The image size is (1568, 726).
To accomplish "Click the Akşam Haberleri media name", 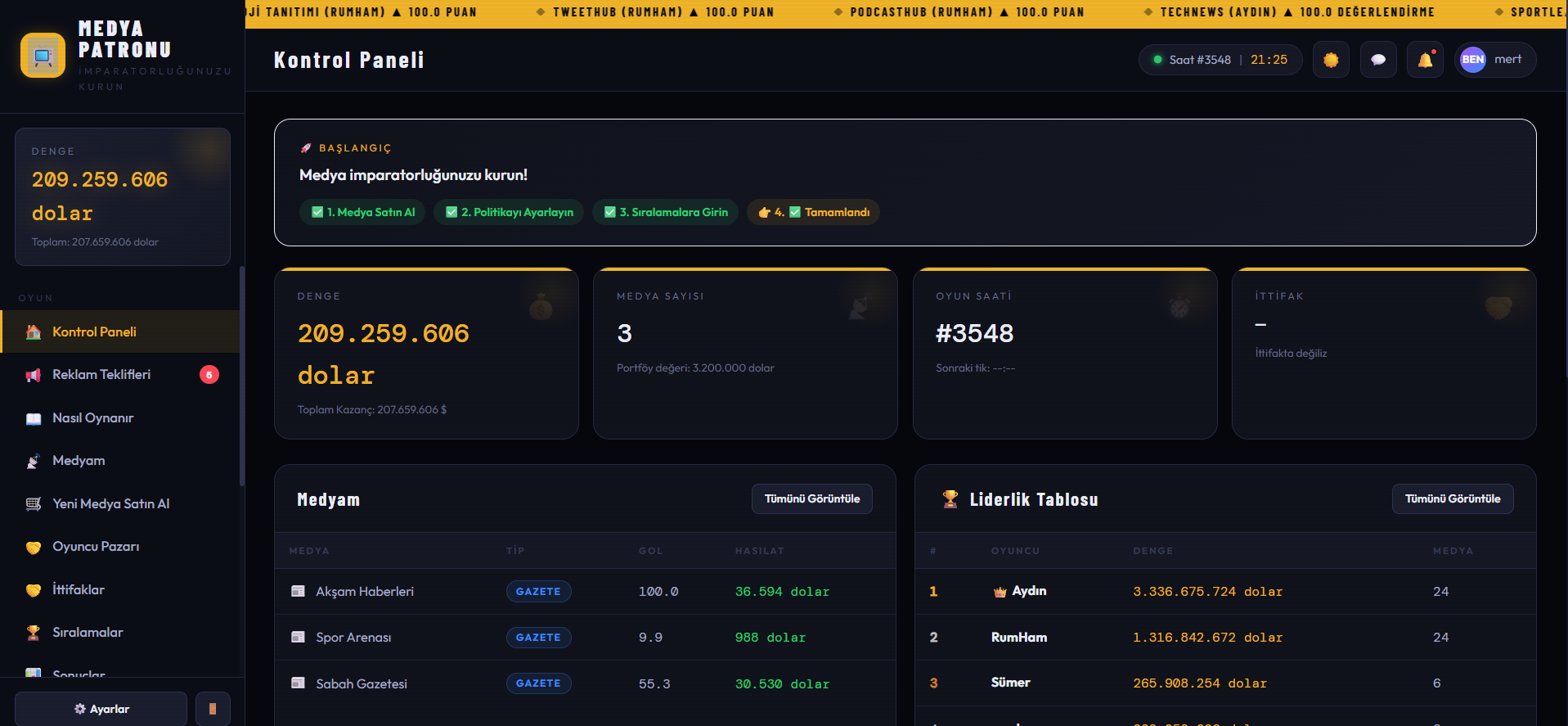I will pyautogui.click(x=365, y=592).
